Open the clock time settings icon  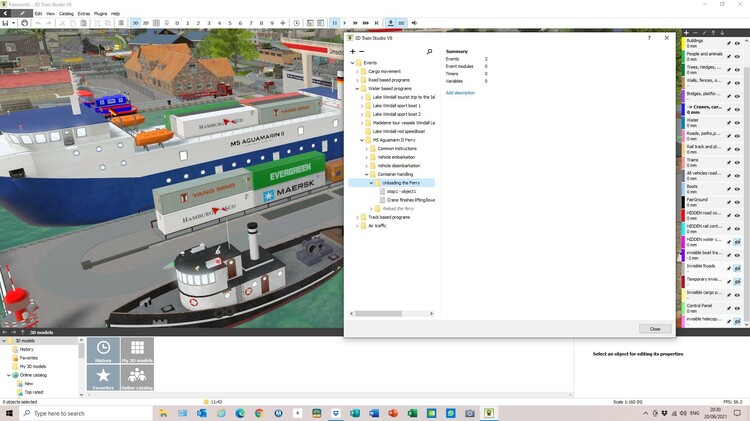pos(297,23)
